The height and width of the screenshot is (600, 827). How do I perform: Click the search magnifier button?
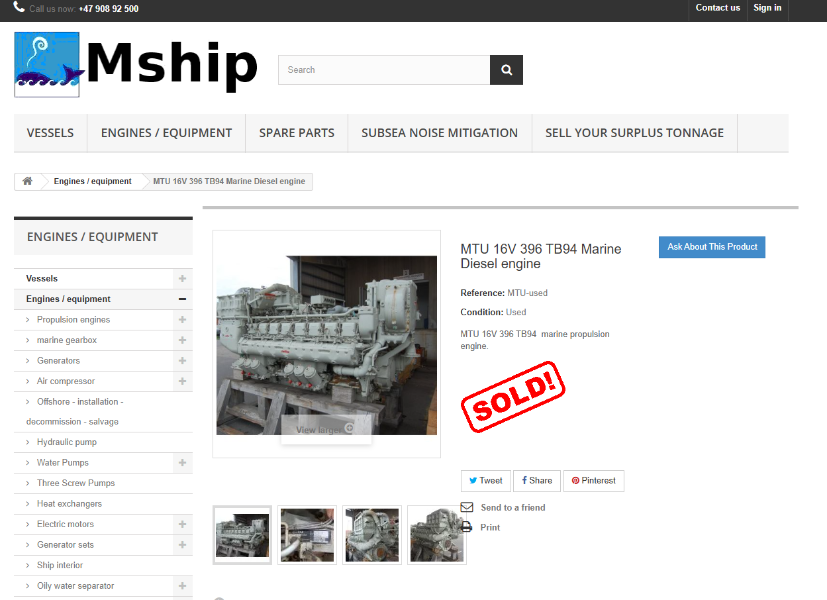(x=506, y=70)
